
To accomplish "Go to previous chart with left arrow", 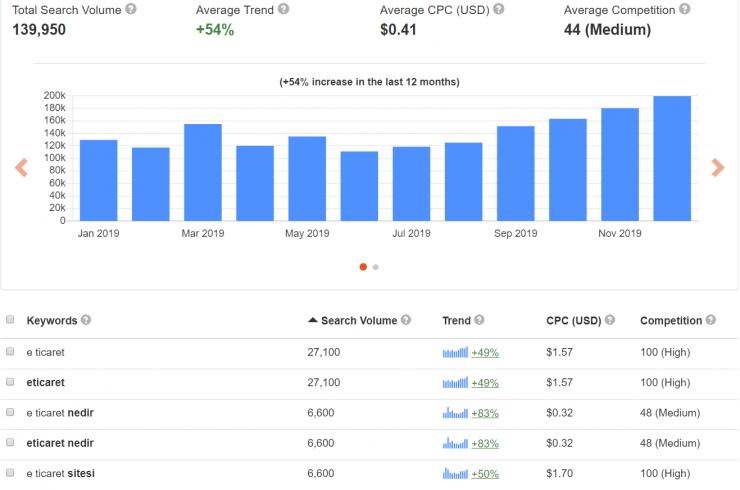I will tap(21, 168).
